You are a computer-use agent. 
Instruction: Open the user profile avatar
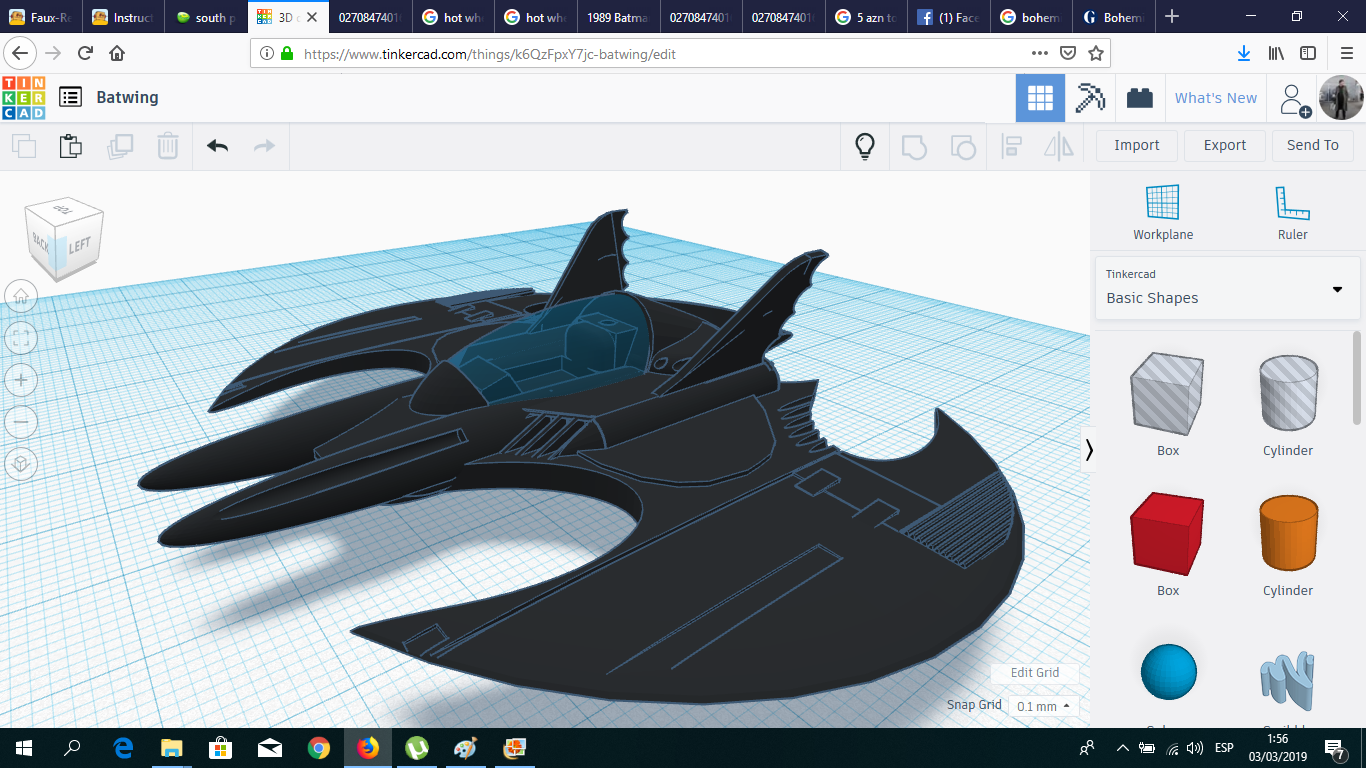[1340, 98]
